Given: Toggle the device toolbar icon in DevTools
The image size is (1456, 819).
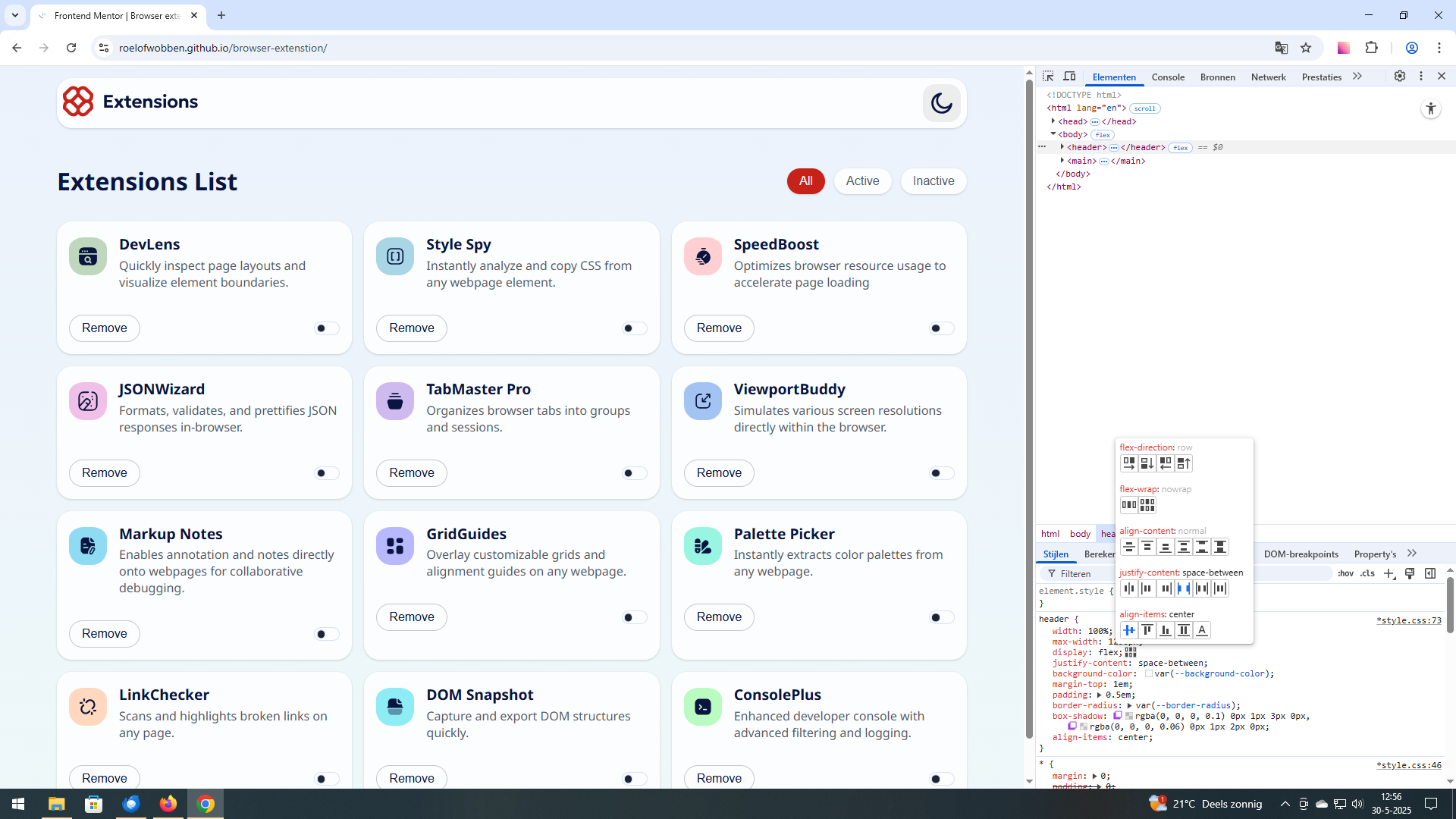Looking at the screenshot, I should point(1069,77).
